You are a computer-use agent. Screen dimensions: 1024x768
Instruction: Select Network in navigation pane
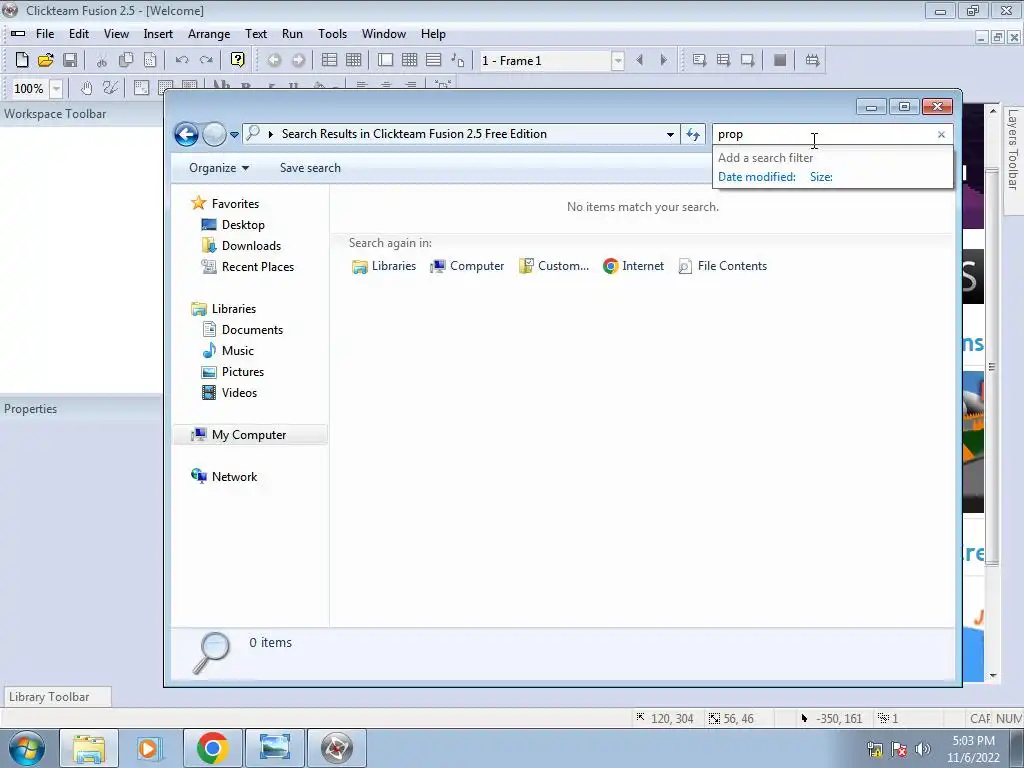coord(224,477)
